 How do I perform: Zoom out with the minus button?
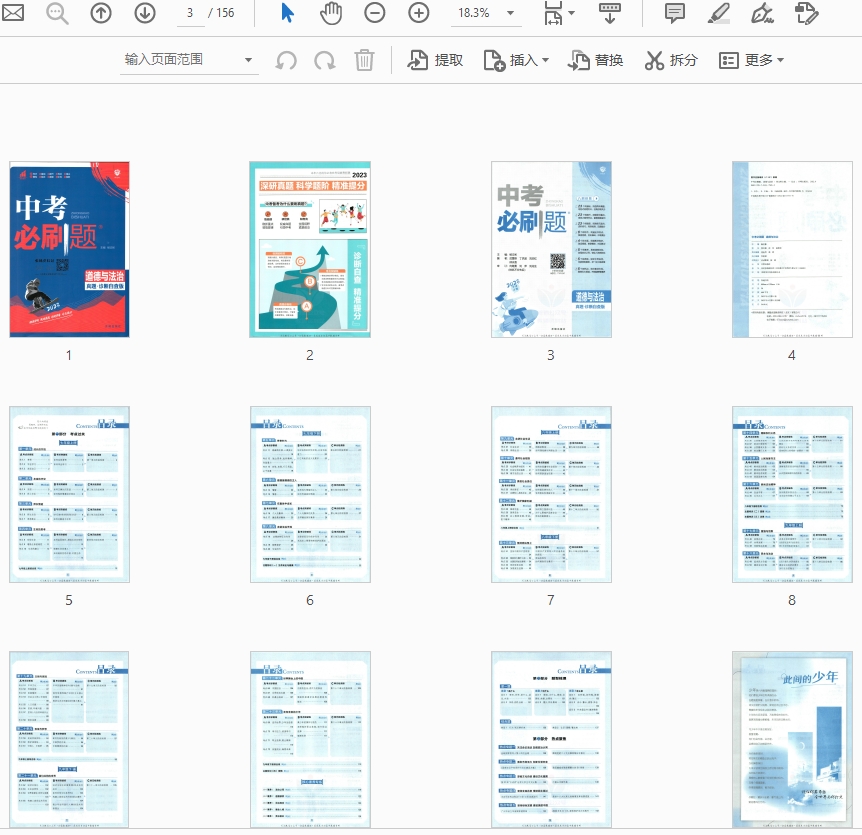[374, 13]
